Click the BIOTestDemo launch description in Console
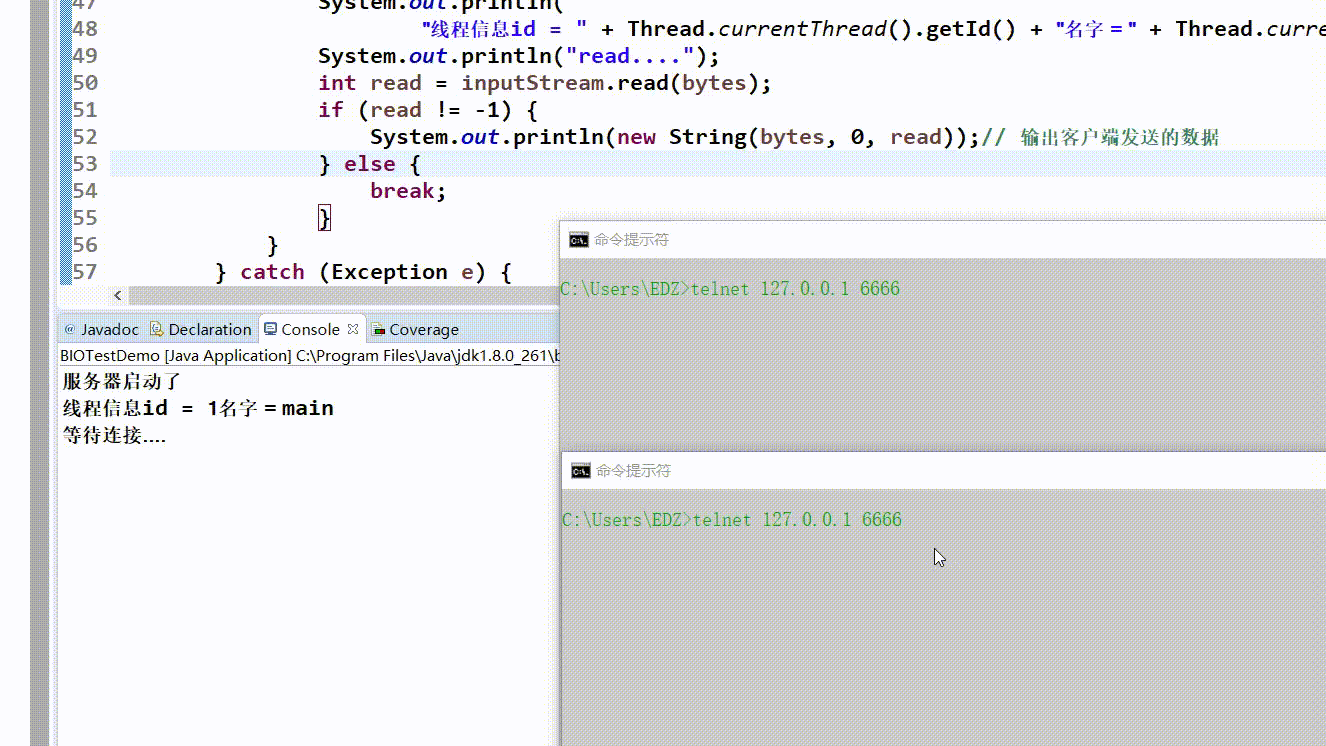This screenshot has height=746, width=1326. 309,356
